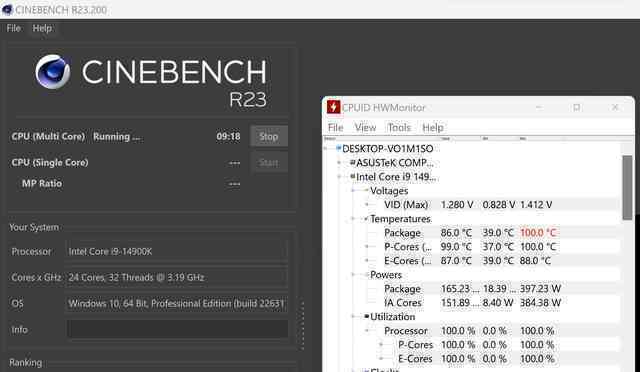Collapse the Temperatures tree section
This screenshot has width=640, height=372.
click(353, 219)
